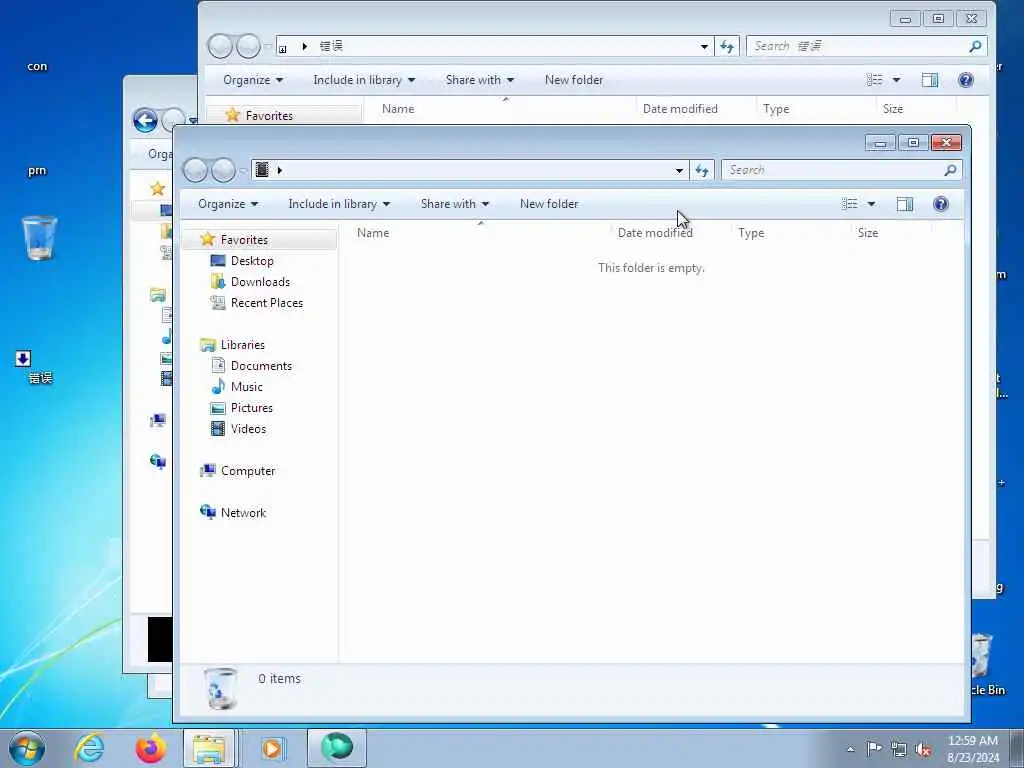The image size is (1024, 768).
Task: Open Organize dropdown in 错误 window
Action: 253,80
